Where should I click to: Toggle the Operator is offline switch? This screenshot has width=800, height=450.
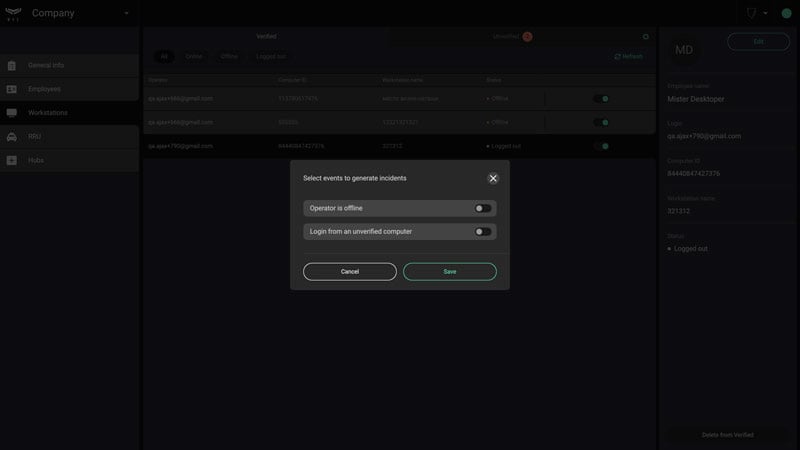coord(483,208)
